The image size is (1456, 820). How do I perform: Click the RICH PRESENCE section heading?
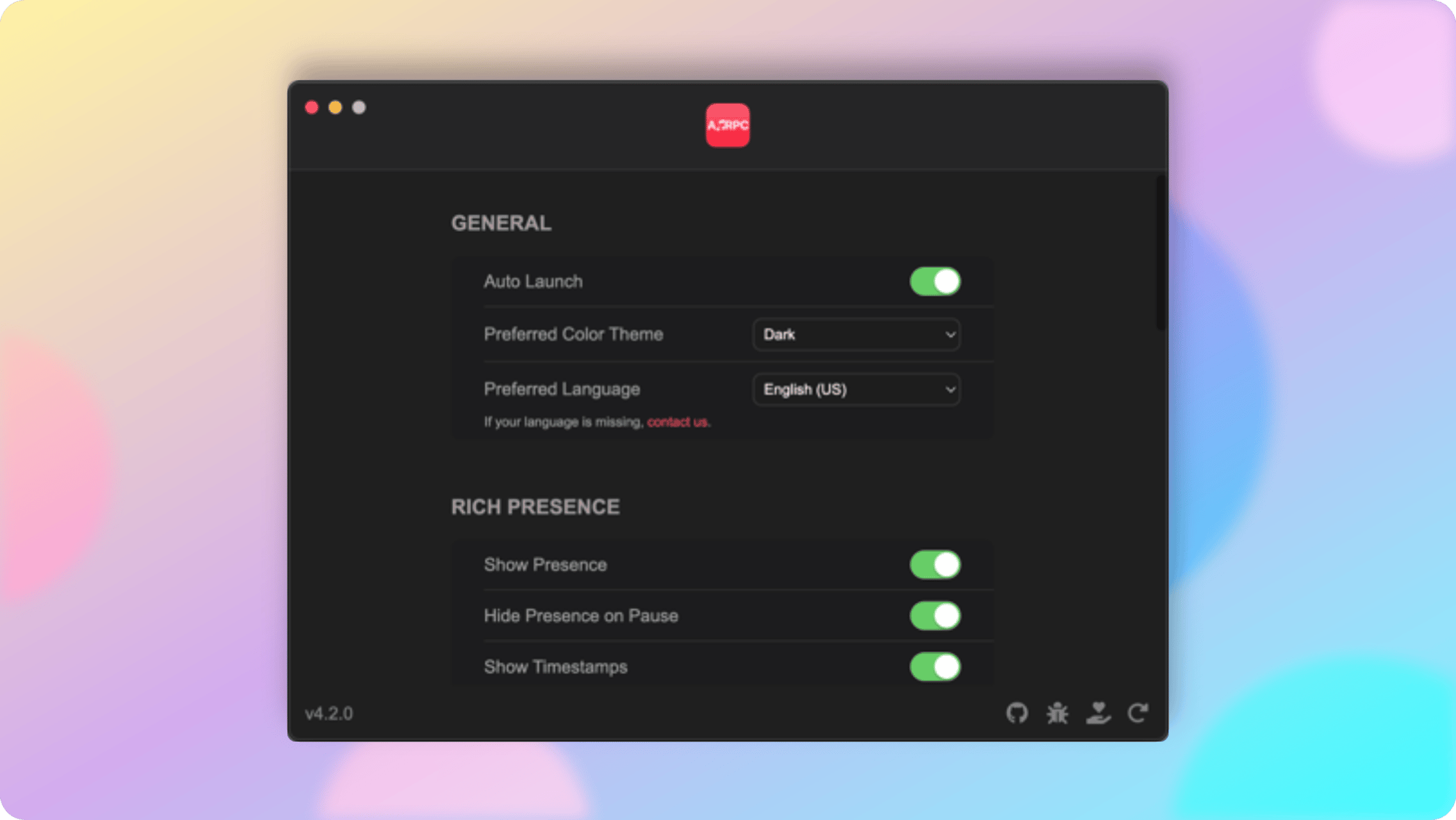(536, 507)
